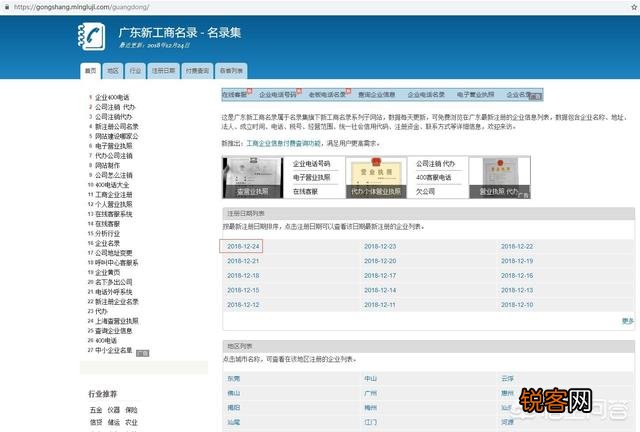Open the 首页 tab
Screen dimensions: 640x432
pyautogui.click(x=90, y=71)
